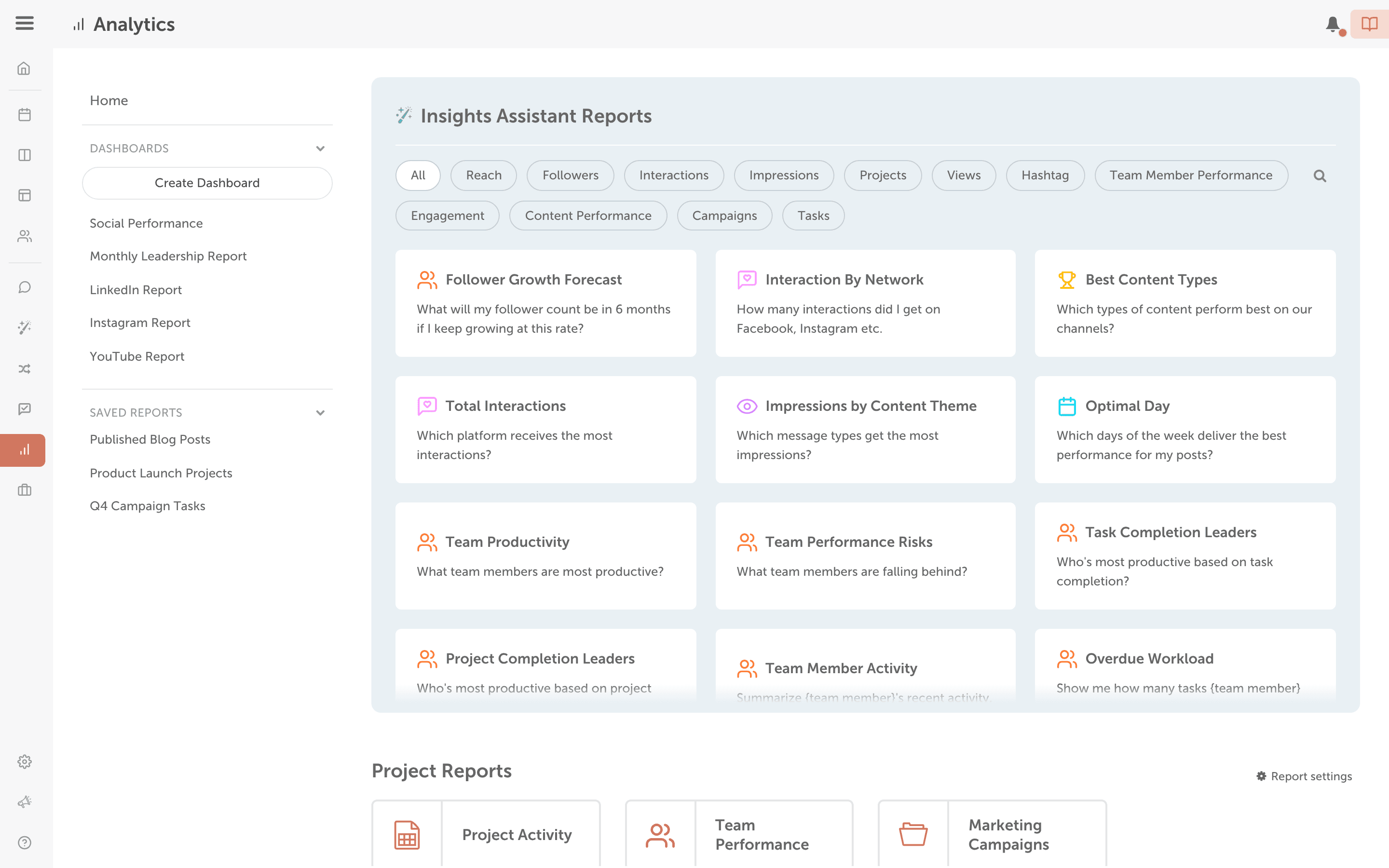Click Create Dashboard button
The height and width of the screenshot is (868, 1389).
207,183
